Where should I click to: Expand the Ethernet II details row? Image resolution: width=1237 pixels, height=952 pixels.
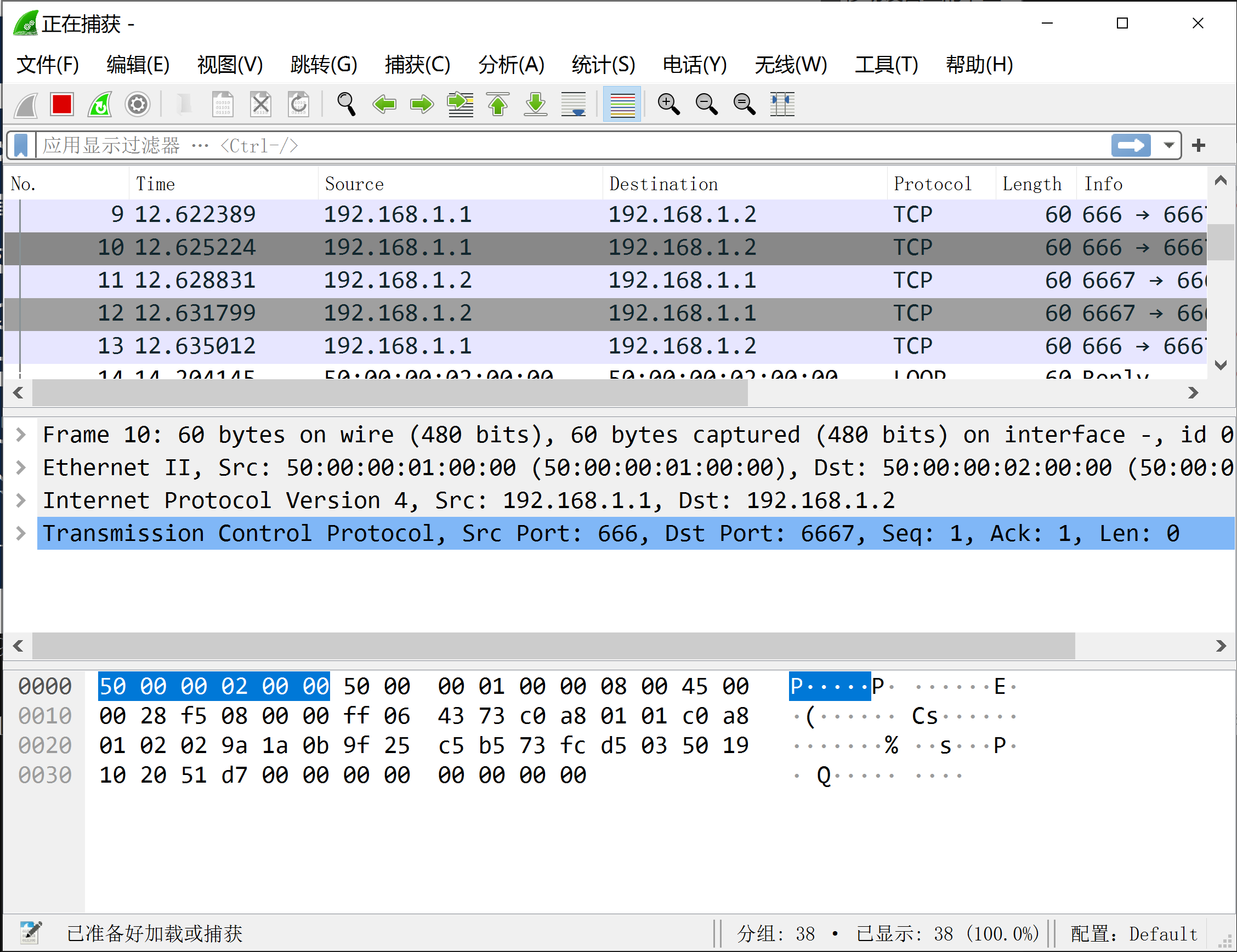click(x=21, y=468)
